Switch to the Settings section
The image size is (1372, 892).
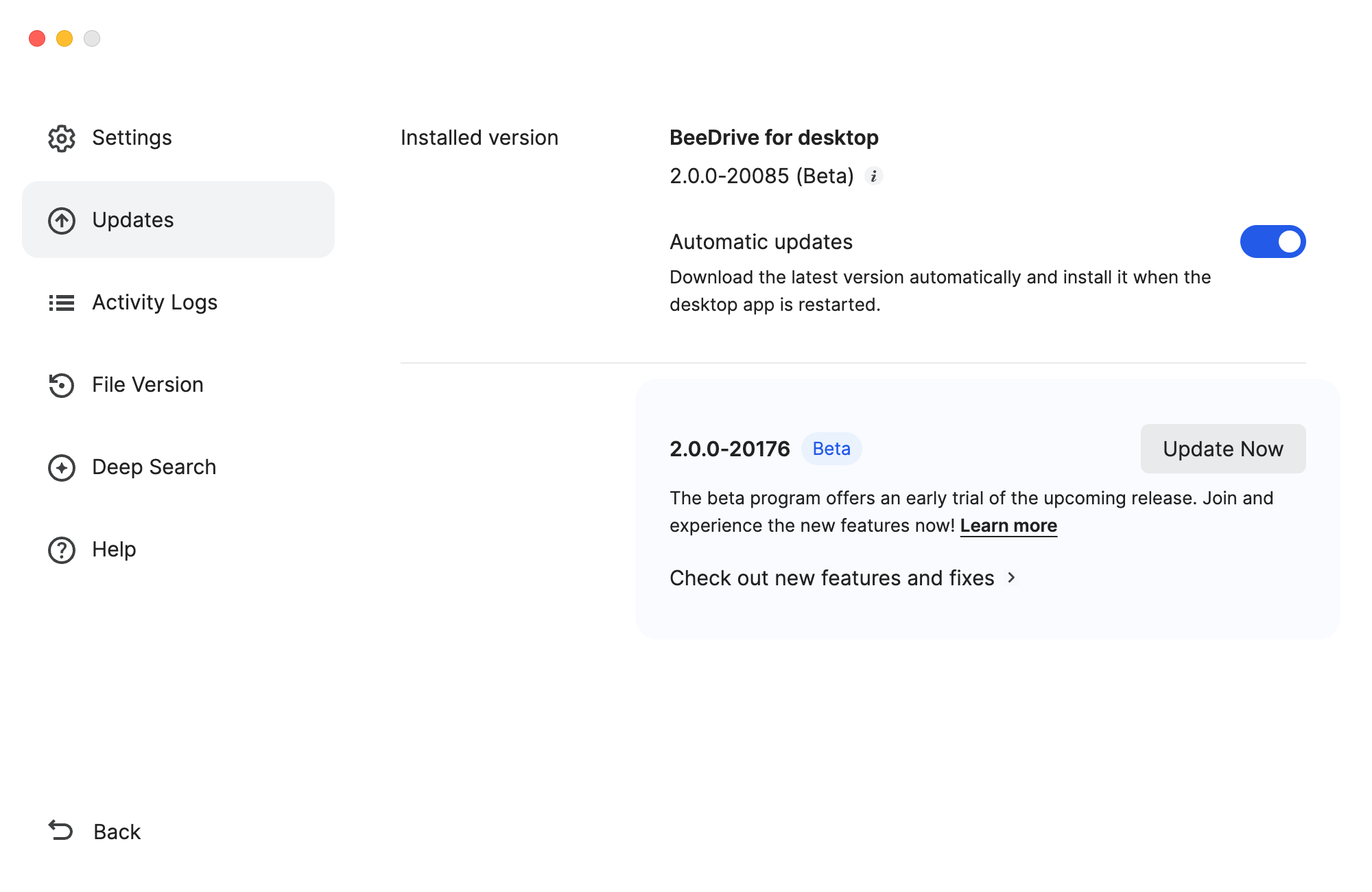[132, 138]
